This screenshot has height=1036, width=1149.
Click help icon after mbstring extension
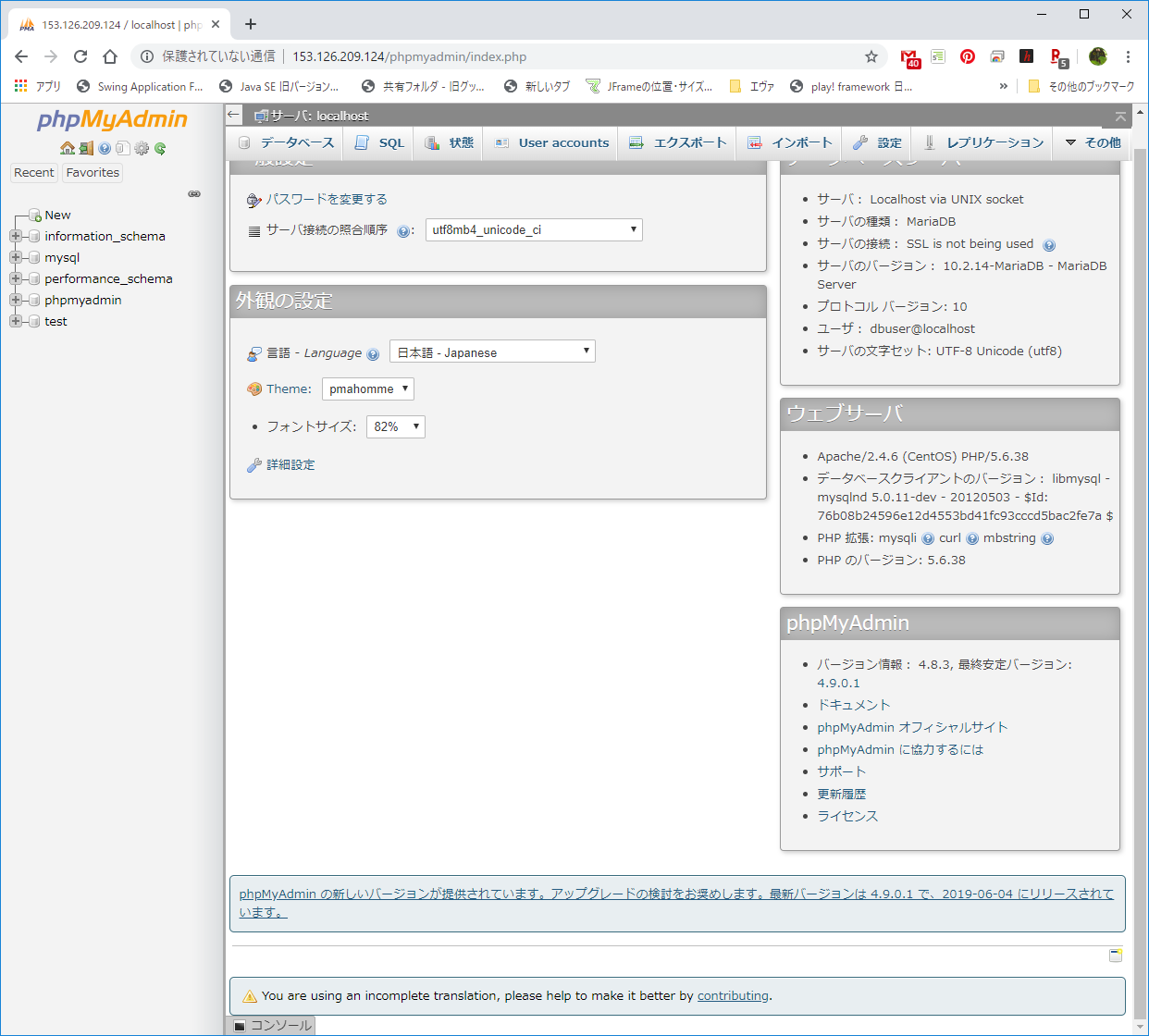point(1047,539)
